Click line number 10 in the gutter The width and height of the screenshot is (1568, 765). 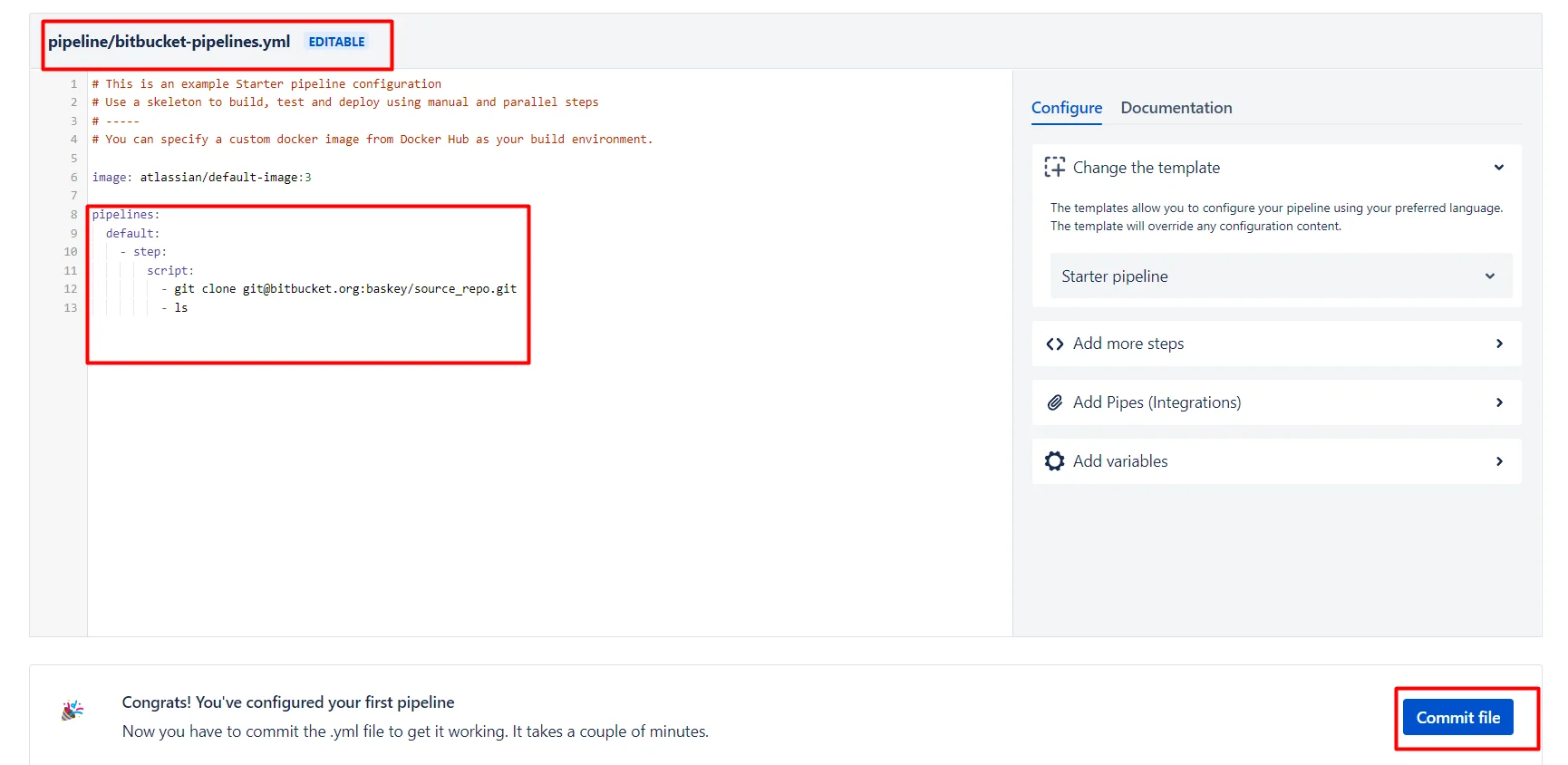tap(71, 252)
